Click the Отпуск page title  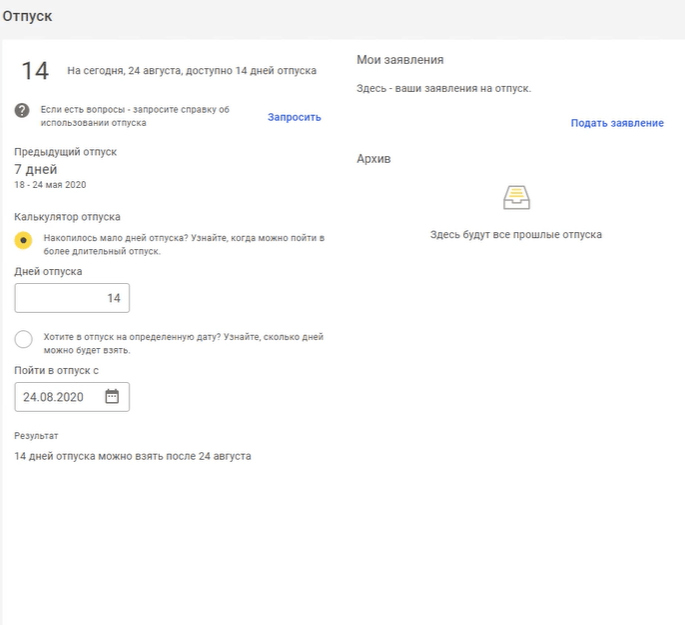(x=28, y=17)
